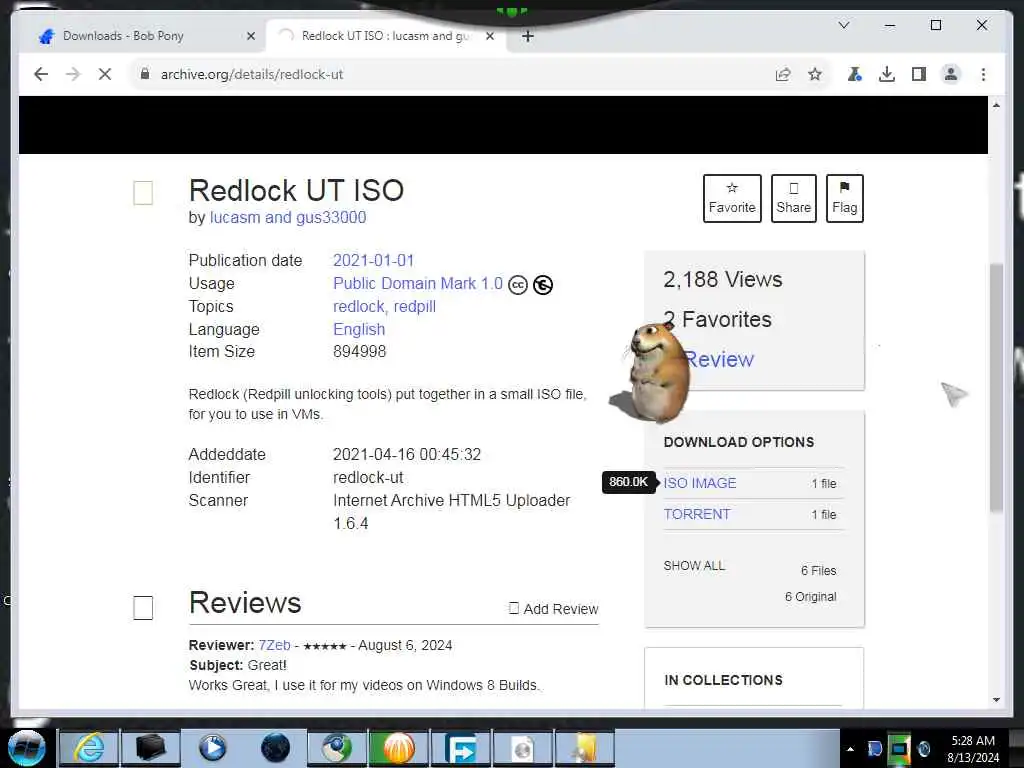Open lucasm and gus33000 author link
Screen dimensions: 1024x768
point(288,217)
